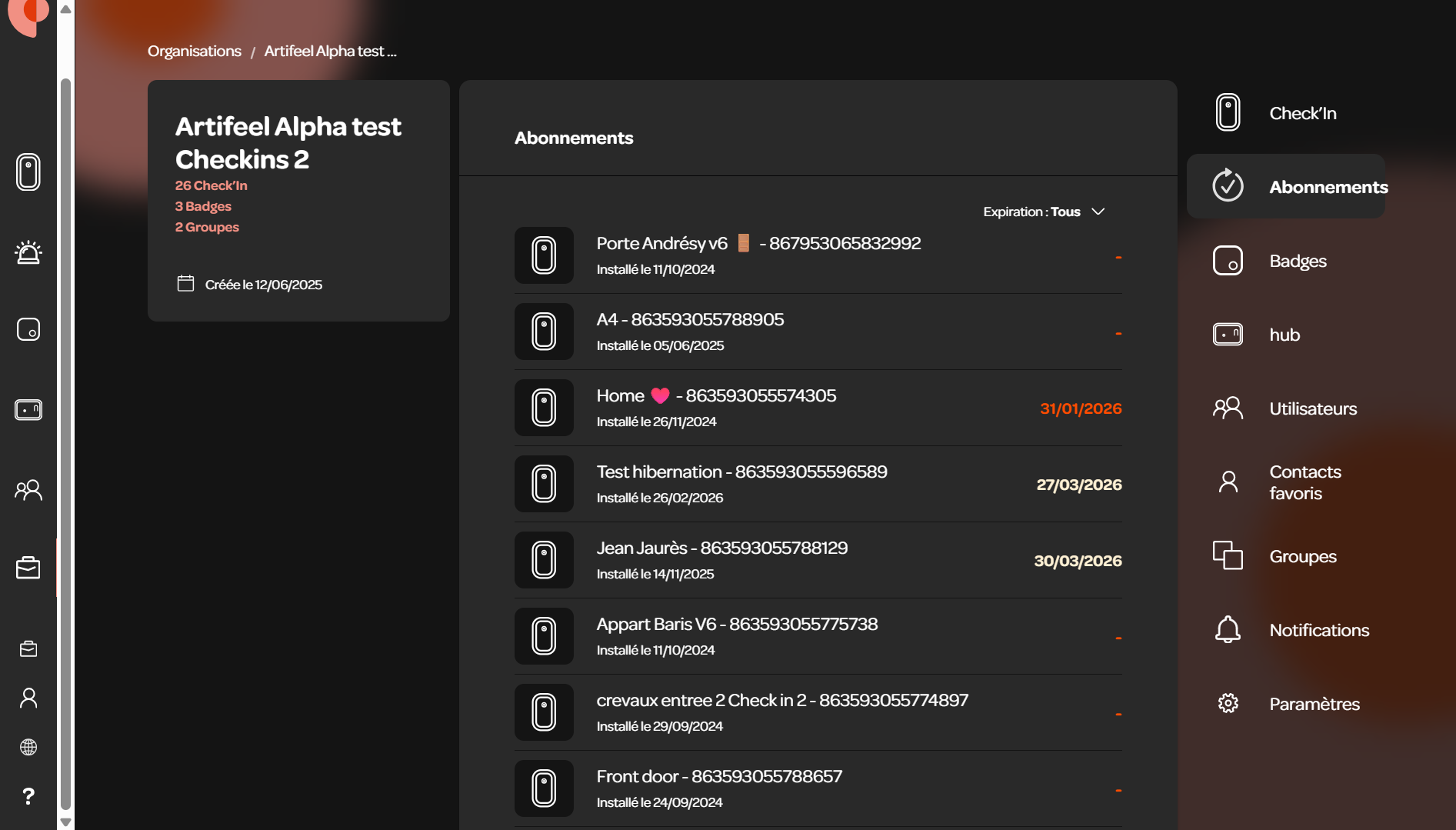Click expiration date 31/01/2026
1456x830 pixels.
1081,408
